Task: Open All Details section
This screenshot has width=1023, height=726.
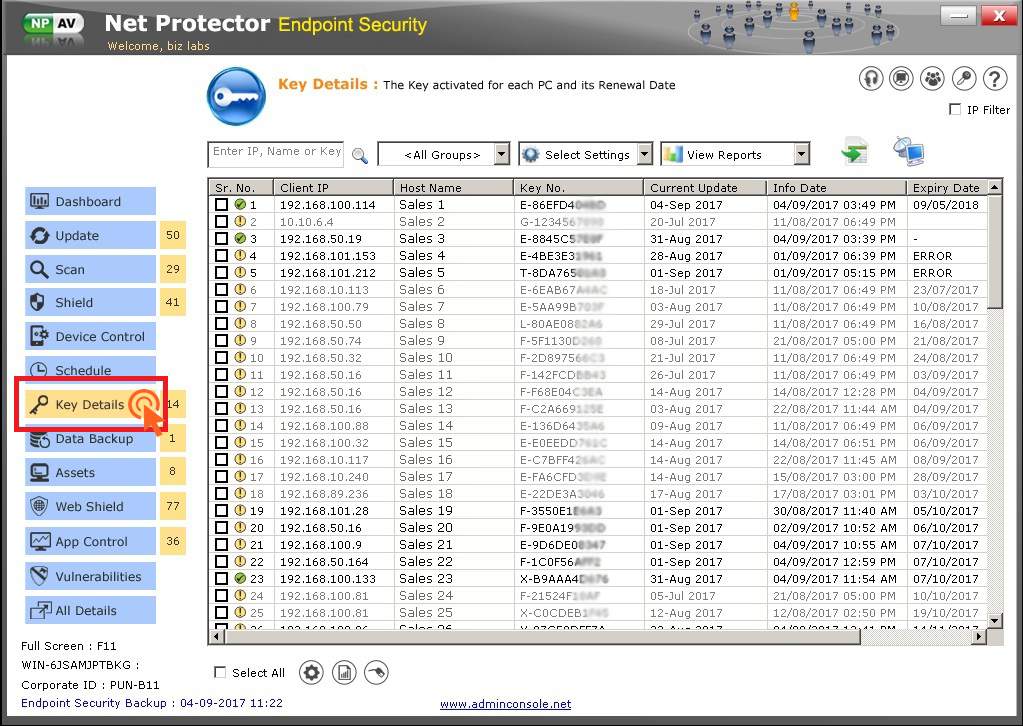Action: coord(91,611)
